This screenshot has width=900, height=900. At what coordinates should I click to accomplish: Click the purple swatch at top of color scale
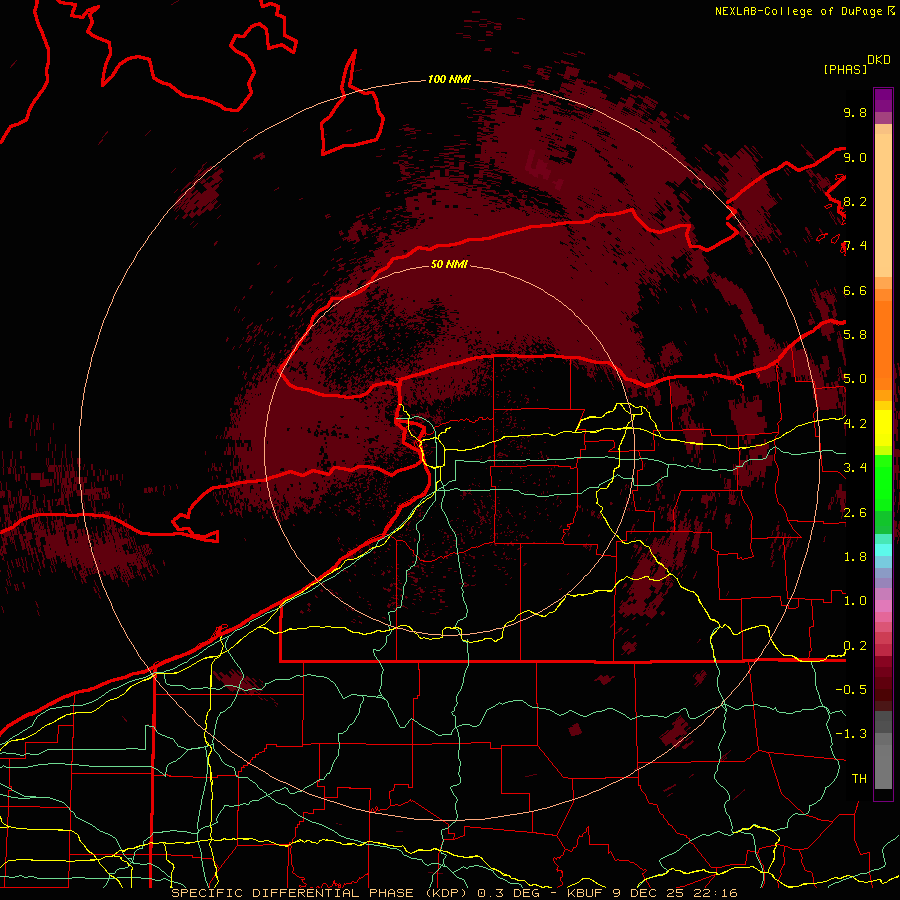coord(883,100)
